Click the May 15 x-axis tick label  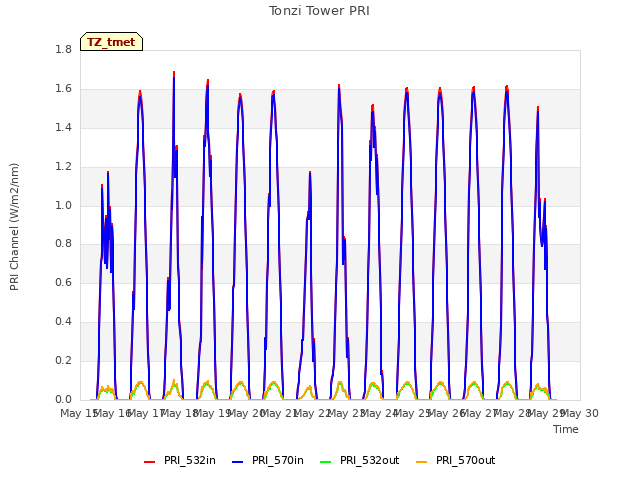78,413
